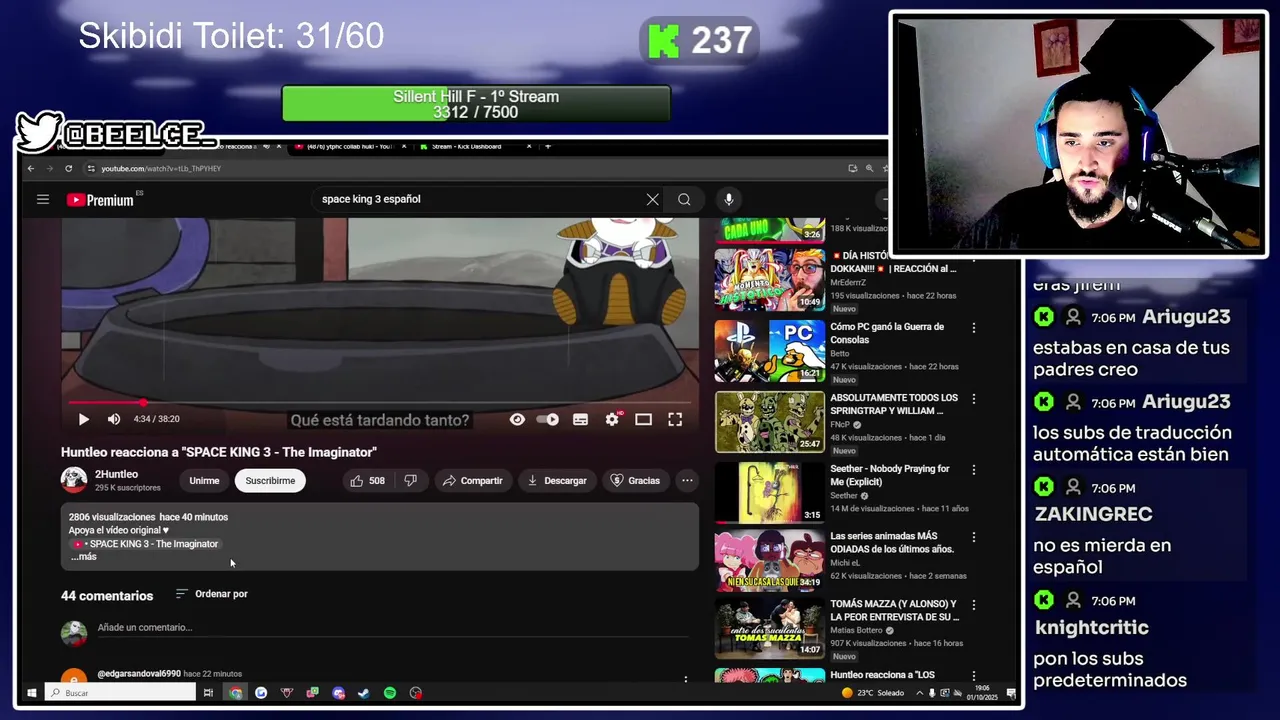This screenshot has height=720, width=1280.
Task: Open the Springtrap and William thumbnail
Action: pyautogui.click(x=769, y=421)
